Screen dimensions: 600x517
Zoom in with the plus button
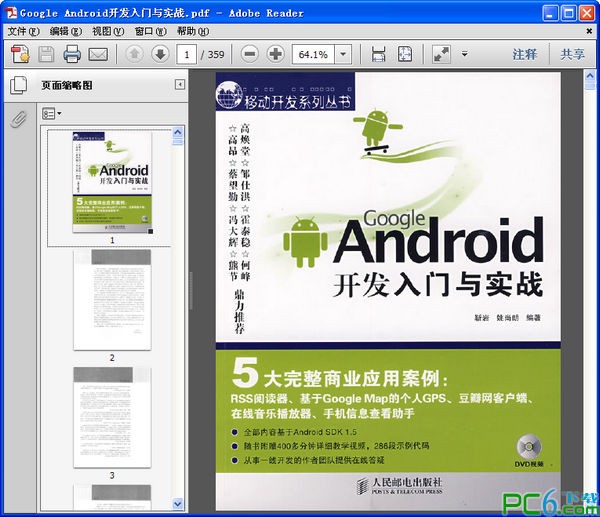276,54
